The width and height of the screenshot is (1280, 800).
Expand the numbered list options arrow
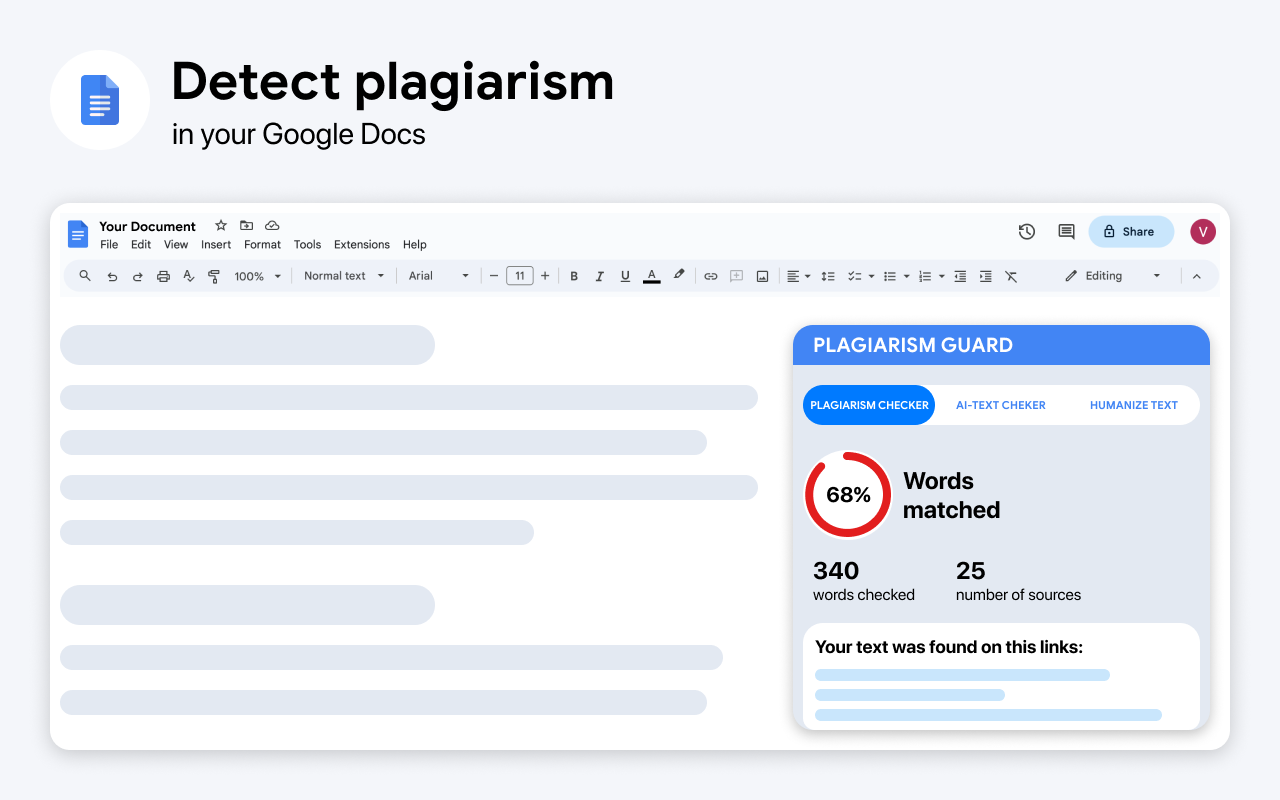pyautogui.click(x=941, y=276)
